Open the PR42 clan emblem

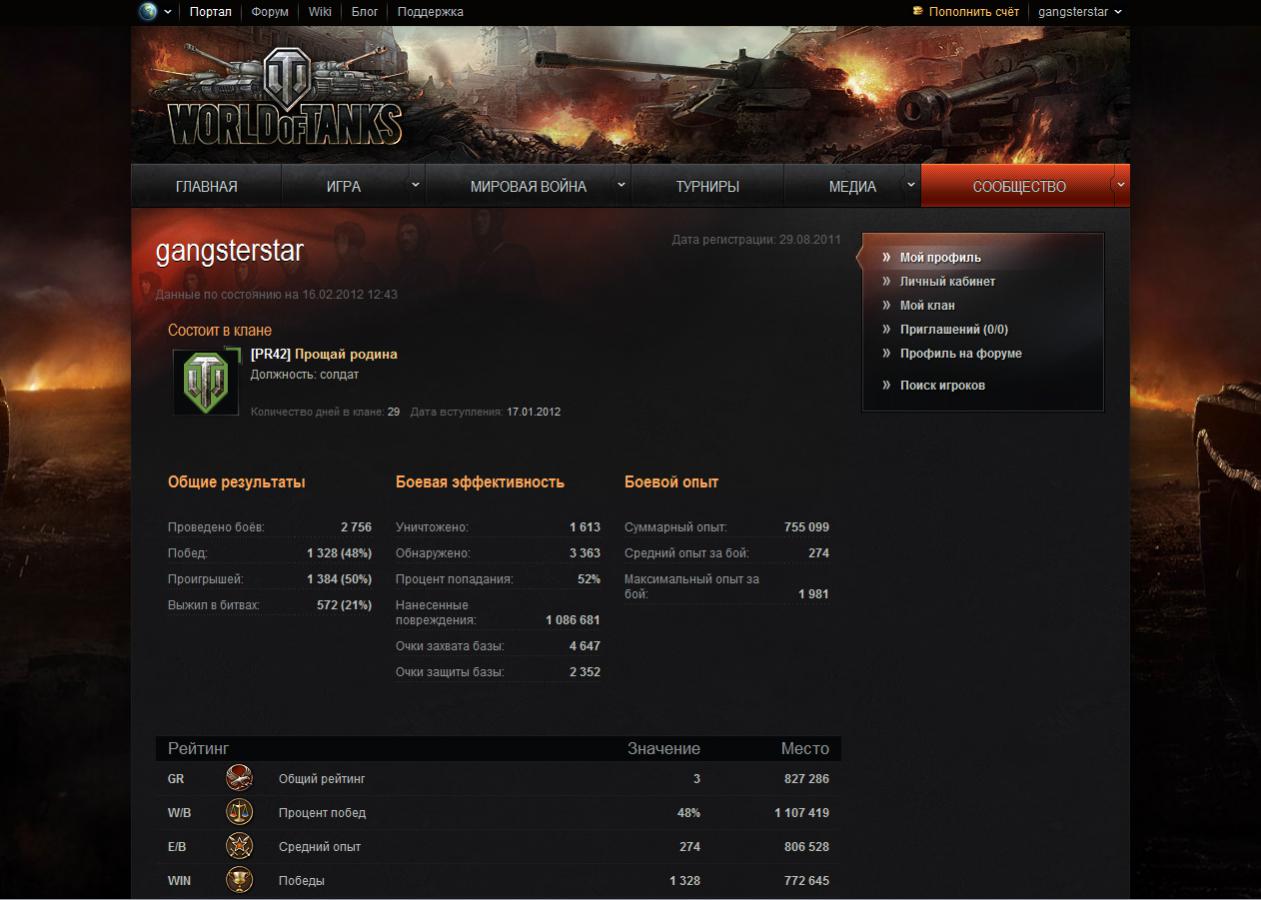click(x=206, y=381)
